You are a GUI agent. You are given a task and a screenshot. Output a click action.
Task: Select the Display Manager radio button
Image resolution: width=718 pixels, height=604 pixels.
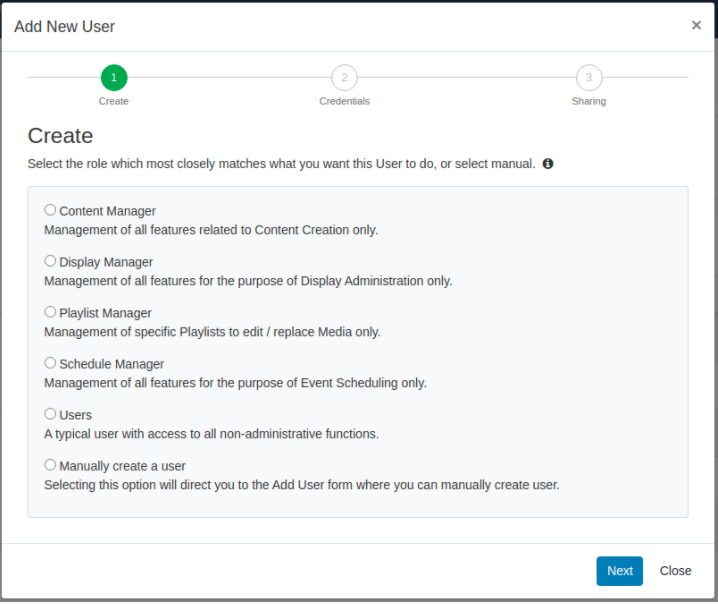(50, 261)
